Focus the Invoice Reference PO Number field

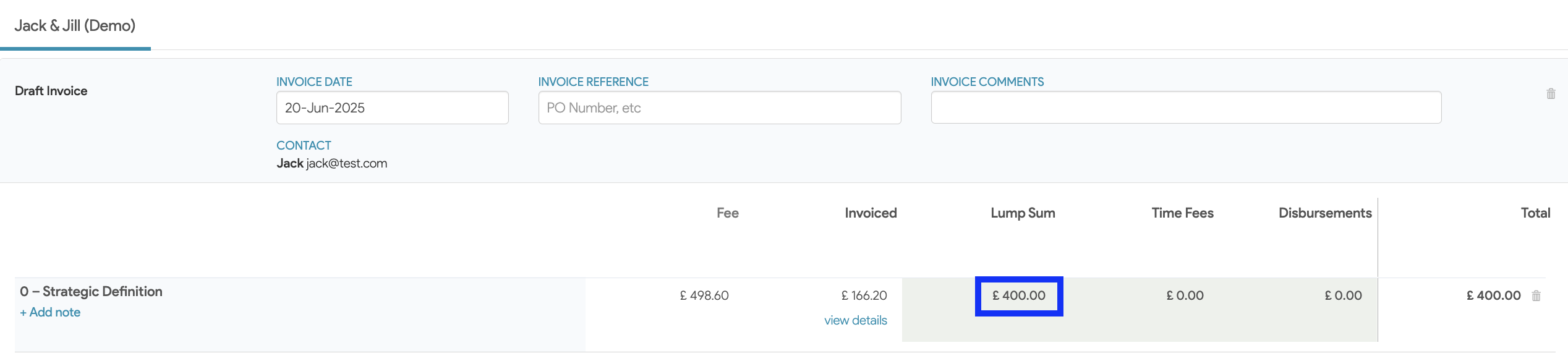pos(719,108)
